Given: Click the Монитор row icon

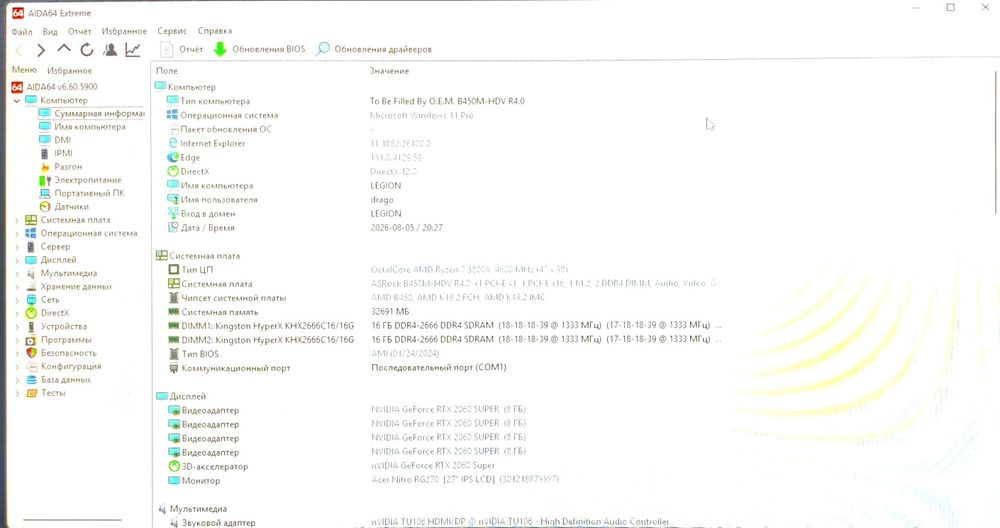Looking at the screenshot, I should (x=173, y=480).
